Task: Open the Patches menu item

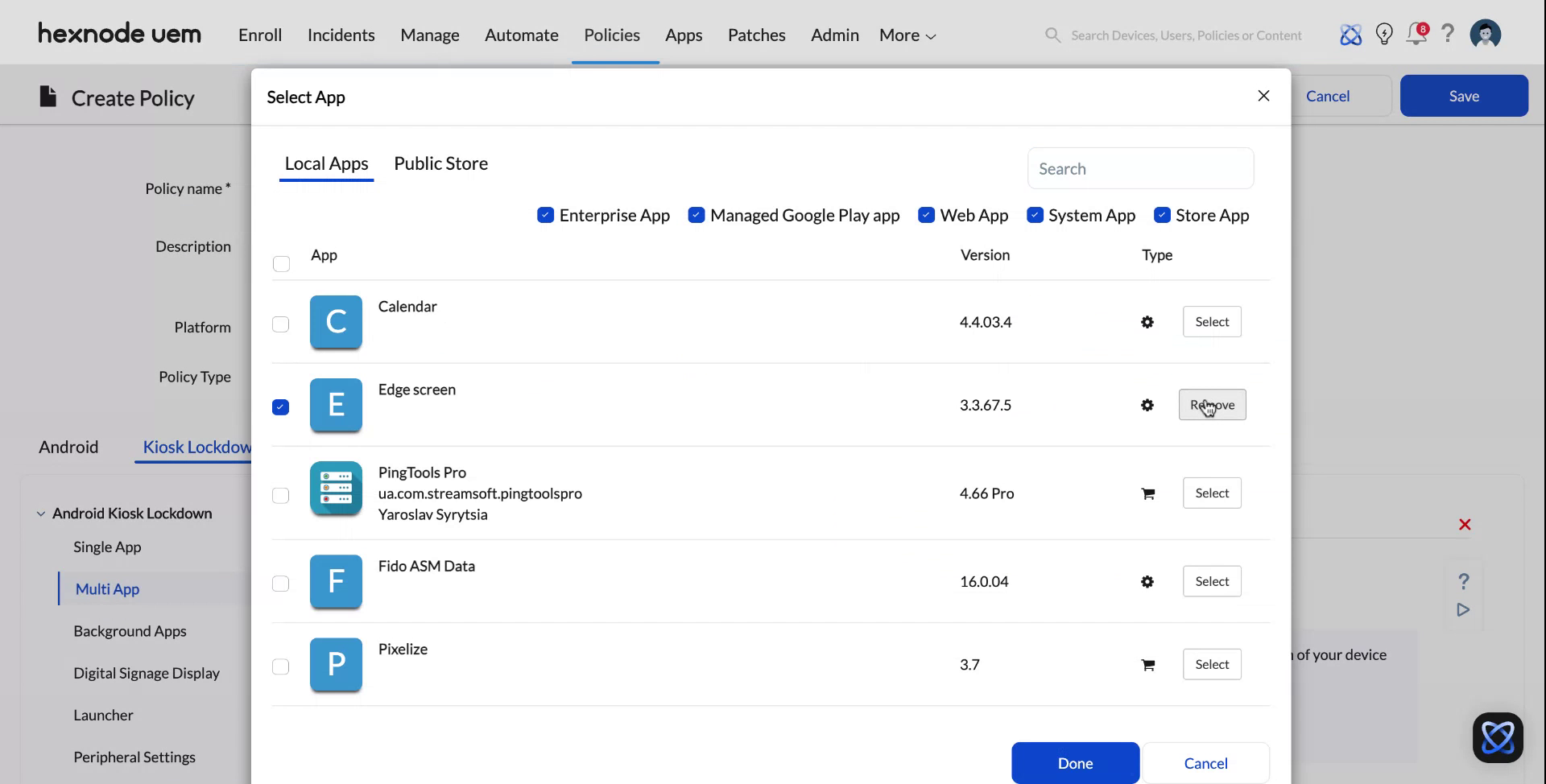Action: click(x=755, y=35)
